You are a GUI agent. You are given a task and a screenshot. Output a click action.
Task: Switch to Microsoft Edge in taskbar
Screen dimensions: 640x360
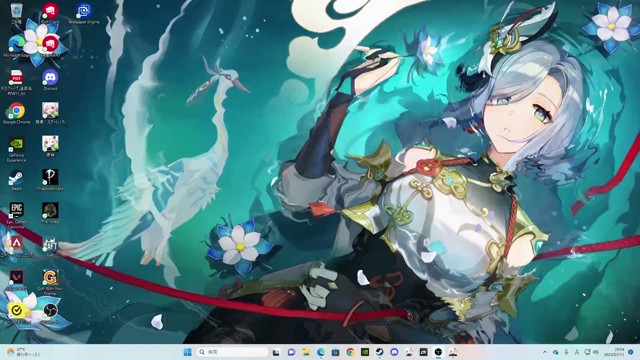pos(321,352)
